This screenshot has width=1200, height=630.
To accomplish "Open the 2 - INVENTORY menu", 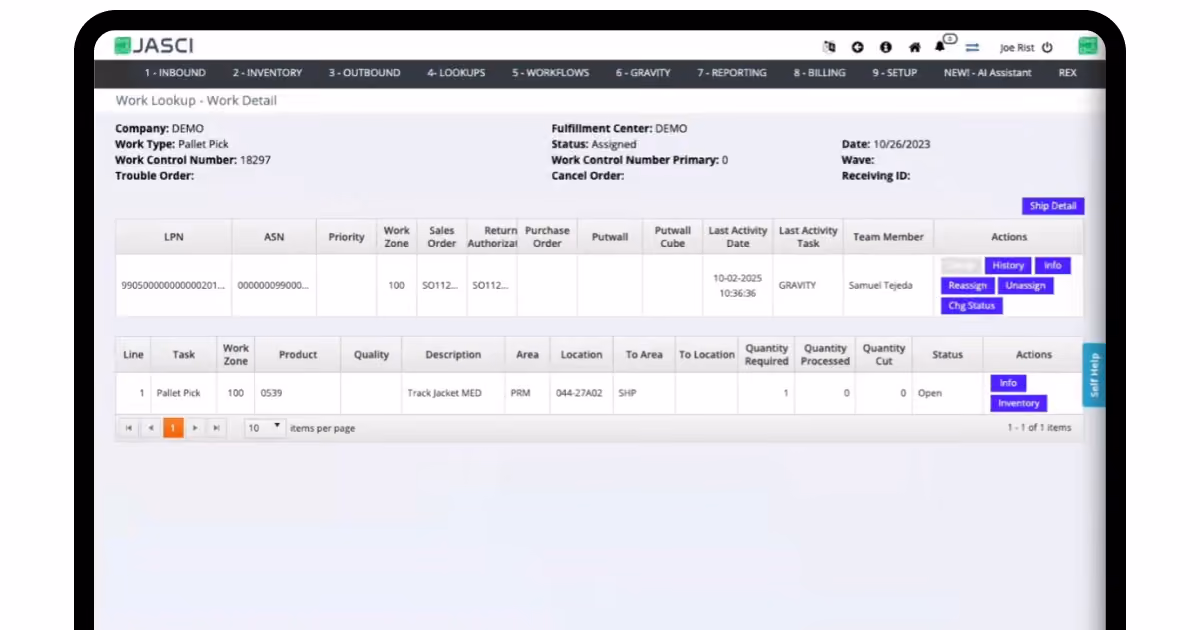I will pyautogui.click(x=267, y=73).
